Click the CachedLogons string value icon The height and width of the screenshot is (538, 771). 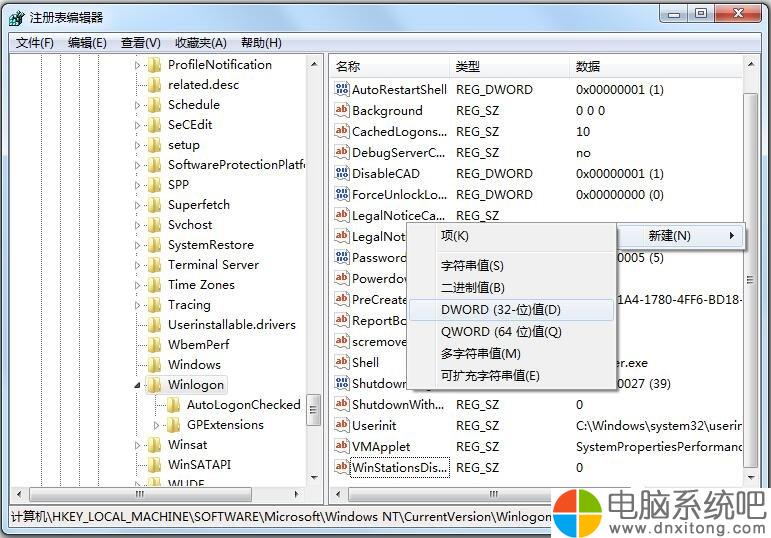point(342,131)
